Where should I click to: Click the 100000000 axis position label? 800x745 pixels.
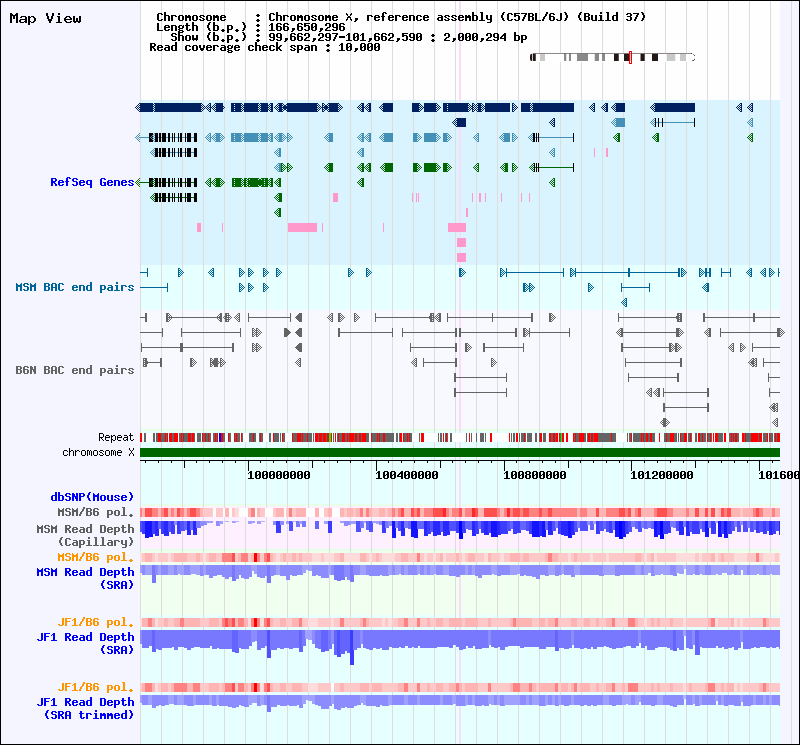(279, 476)
